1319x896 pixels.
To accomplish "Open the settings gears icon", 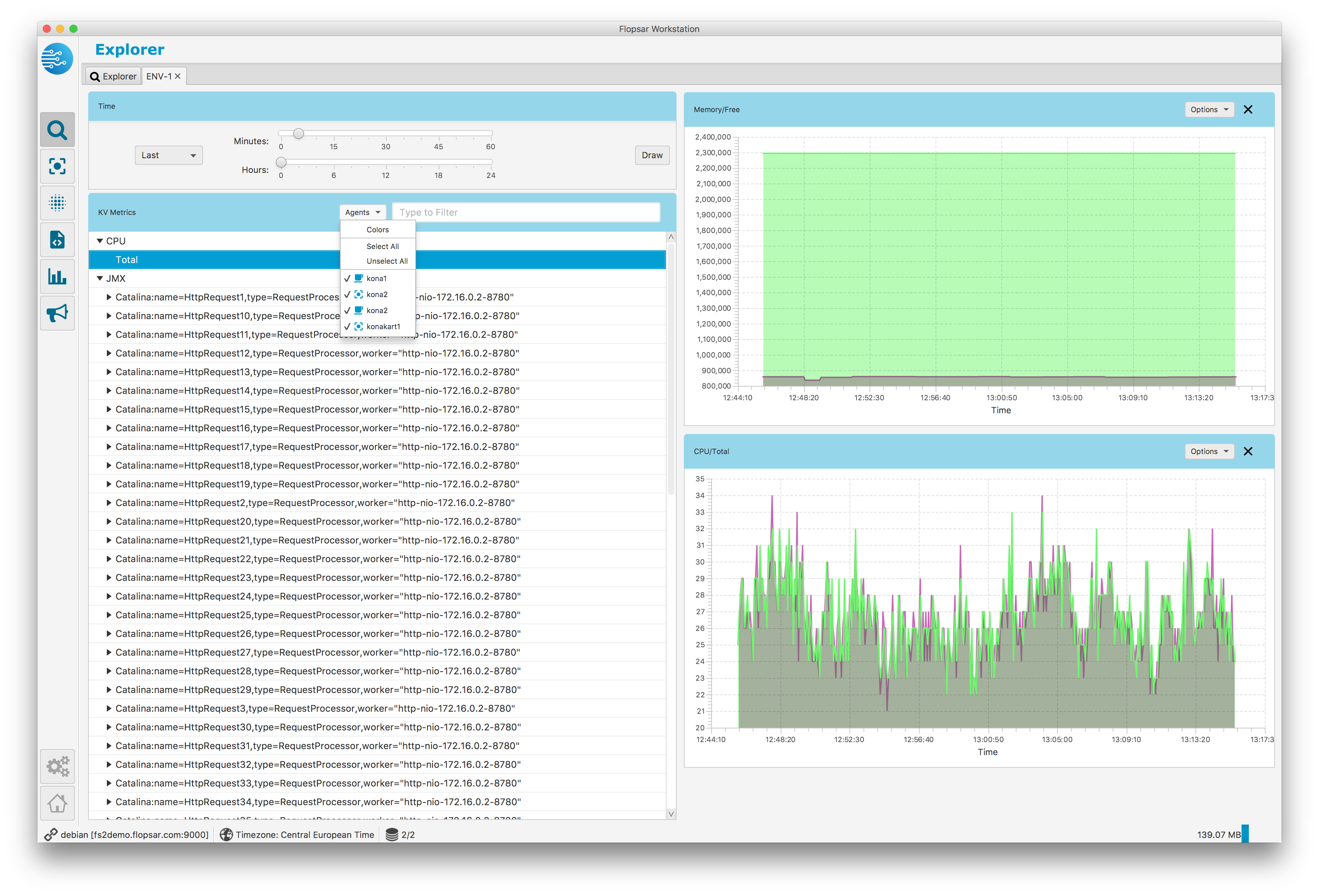I will coord(57,766).
